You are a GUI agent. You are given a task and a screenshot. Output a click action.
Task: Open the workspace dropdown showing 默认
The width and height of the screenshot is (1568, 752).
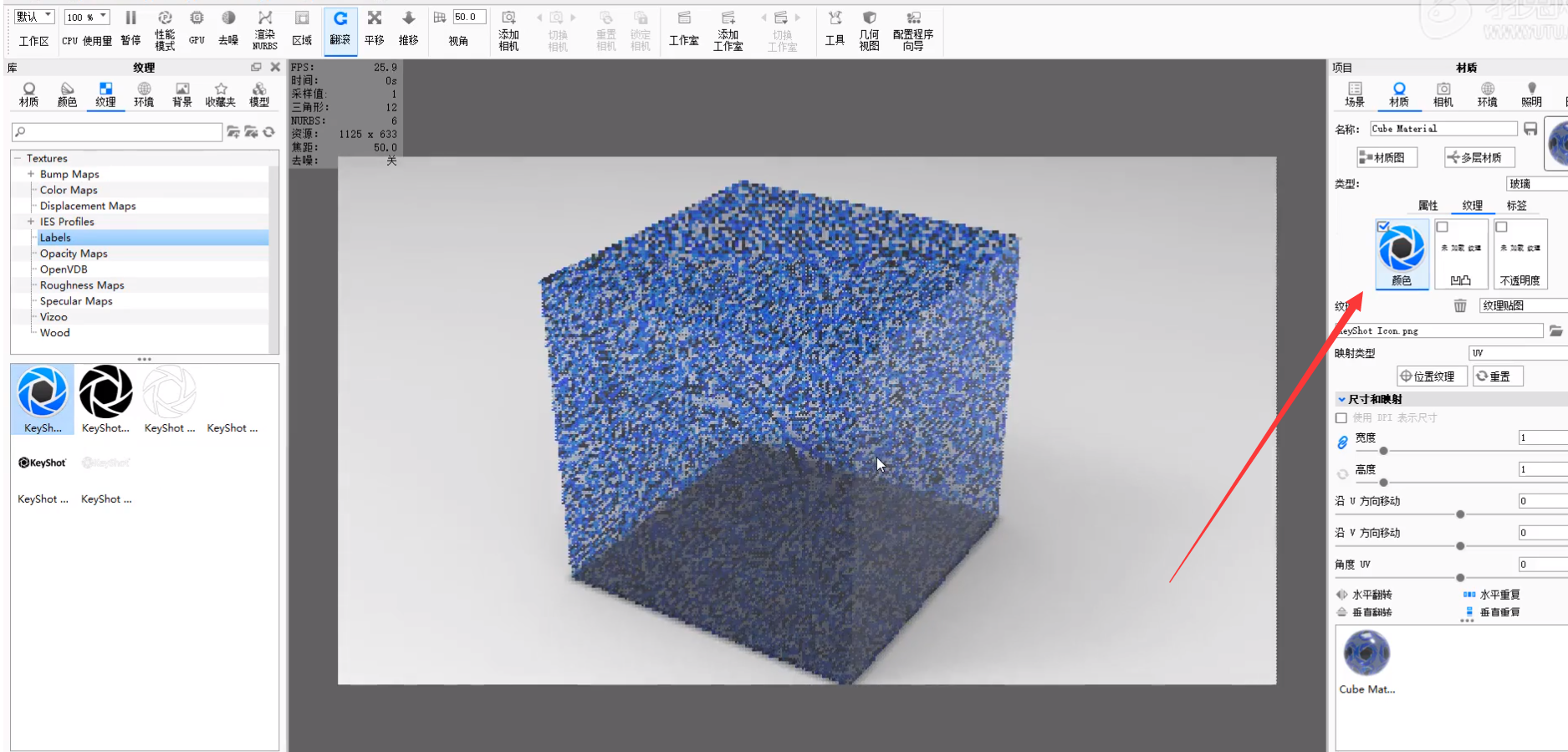pos(33,17)
